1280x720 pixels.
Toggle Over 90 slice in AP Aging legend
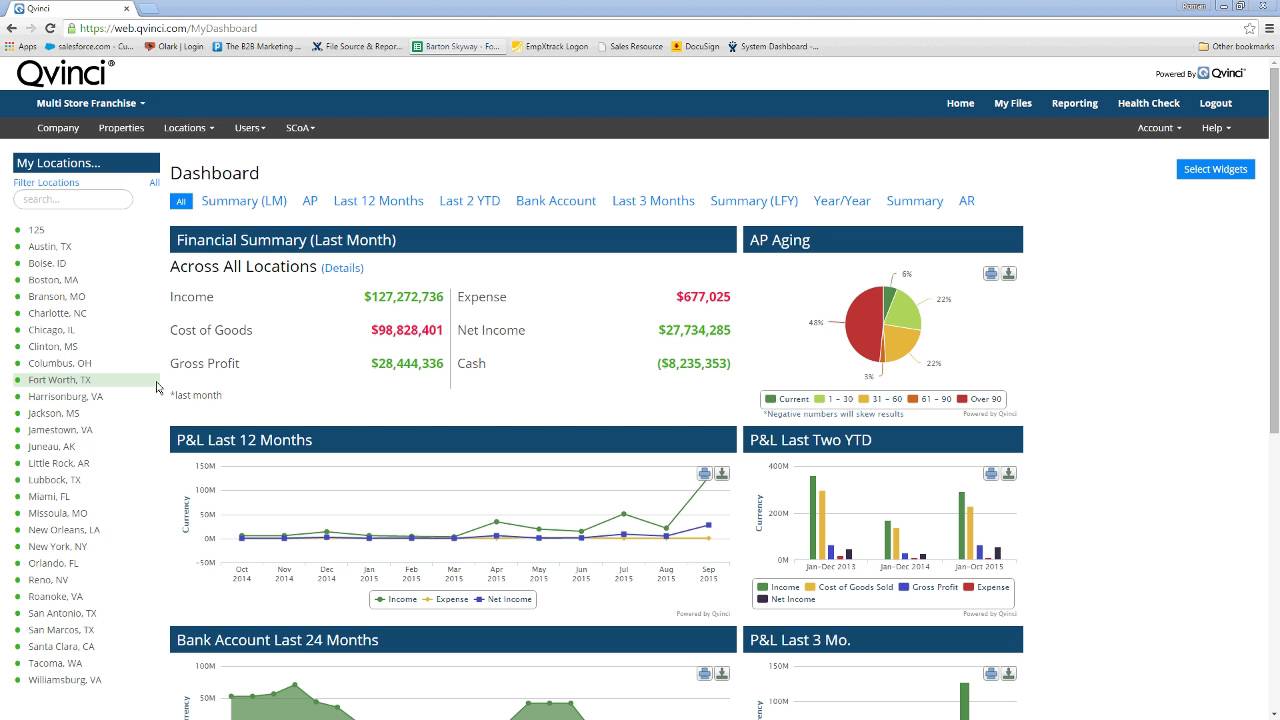[x=978, y=399]
